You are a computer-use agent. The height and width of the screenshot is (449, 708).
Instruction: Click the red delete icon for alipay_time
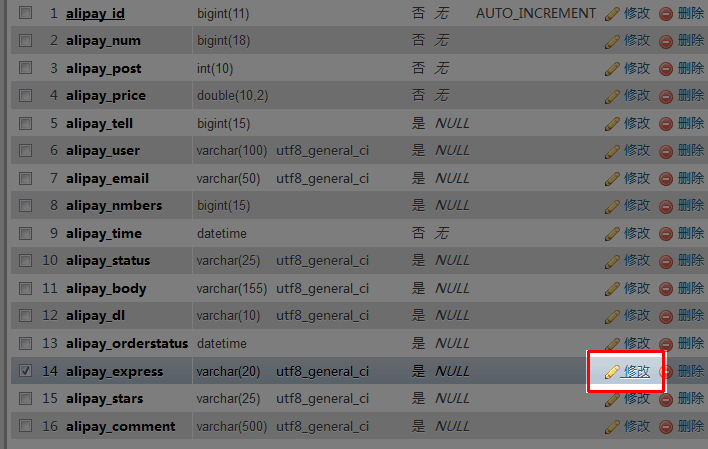click(x=666, y=233)
